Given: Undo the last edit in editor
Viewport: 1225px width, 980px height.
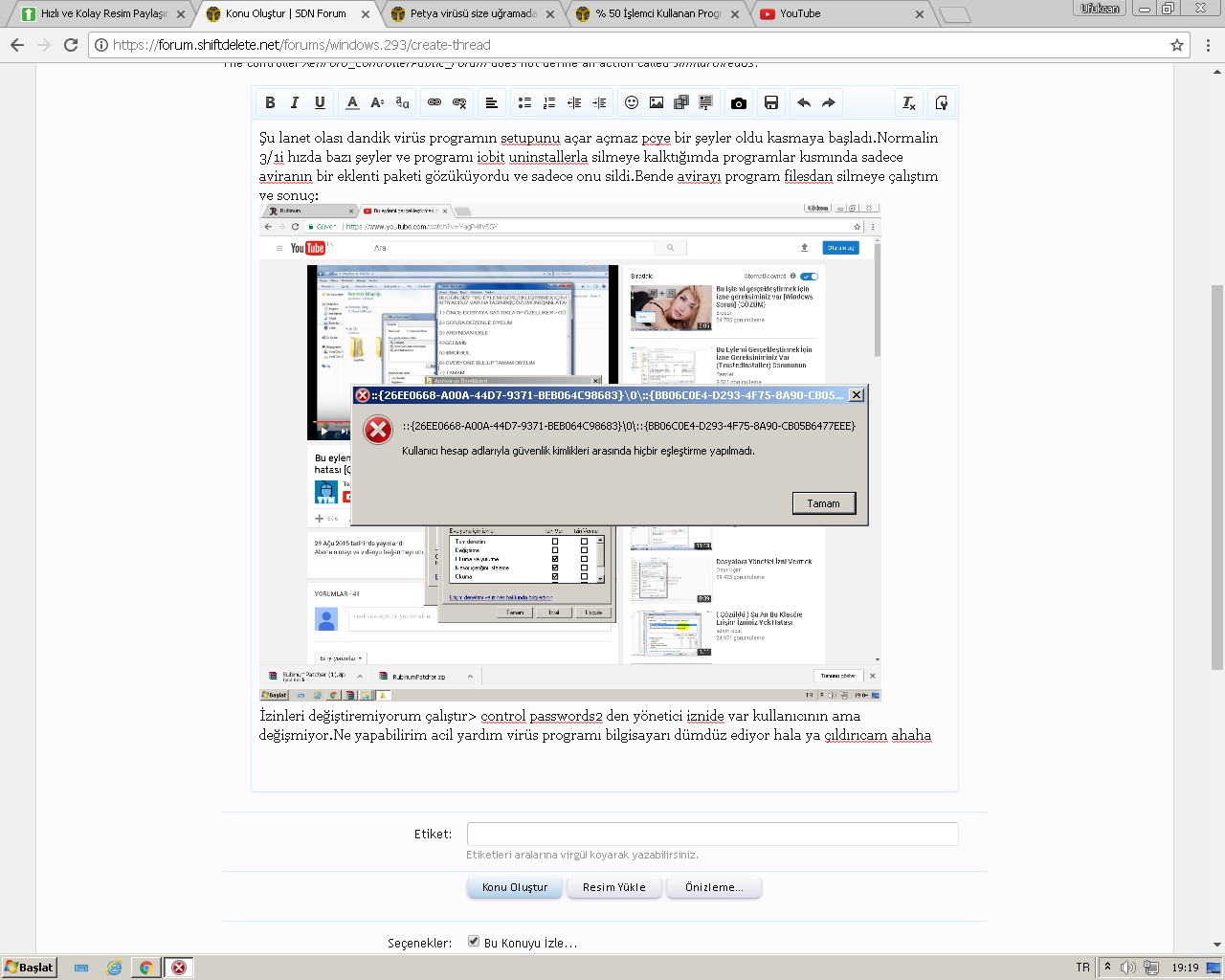Looking at the screenshot, I should coord(804,102).
